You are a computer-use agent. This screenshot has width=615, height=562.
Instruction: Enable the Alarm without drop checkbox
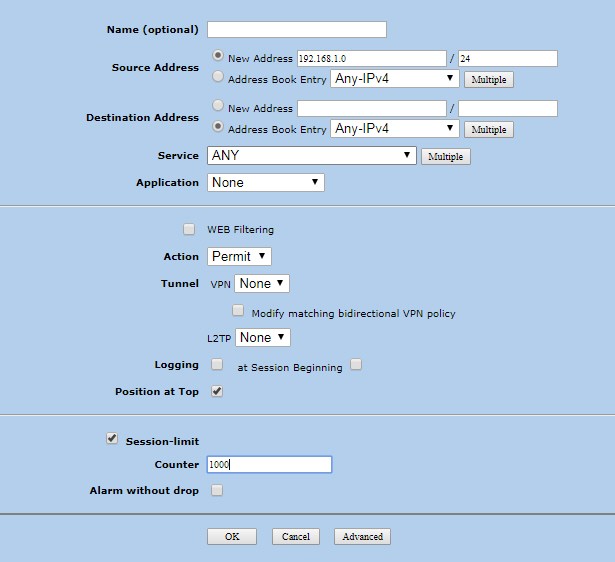[217, 490]
